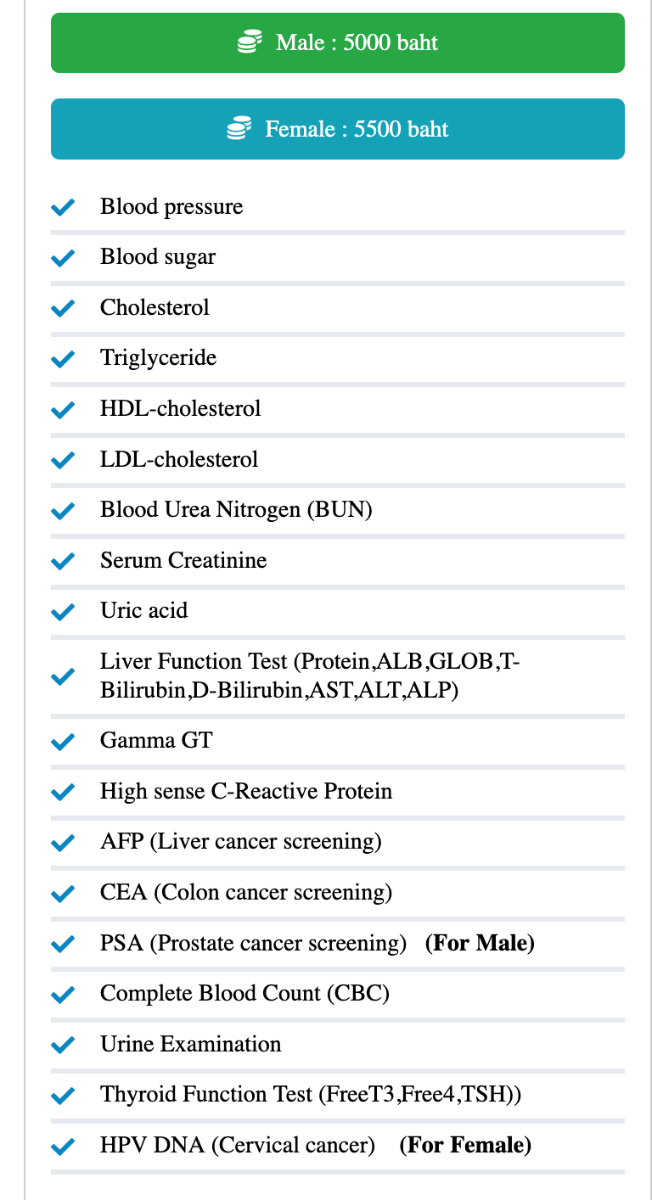Click the checkmark beside Triglyceride
652x1200 pixels.
[63, 358]
